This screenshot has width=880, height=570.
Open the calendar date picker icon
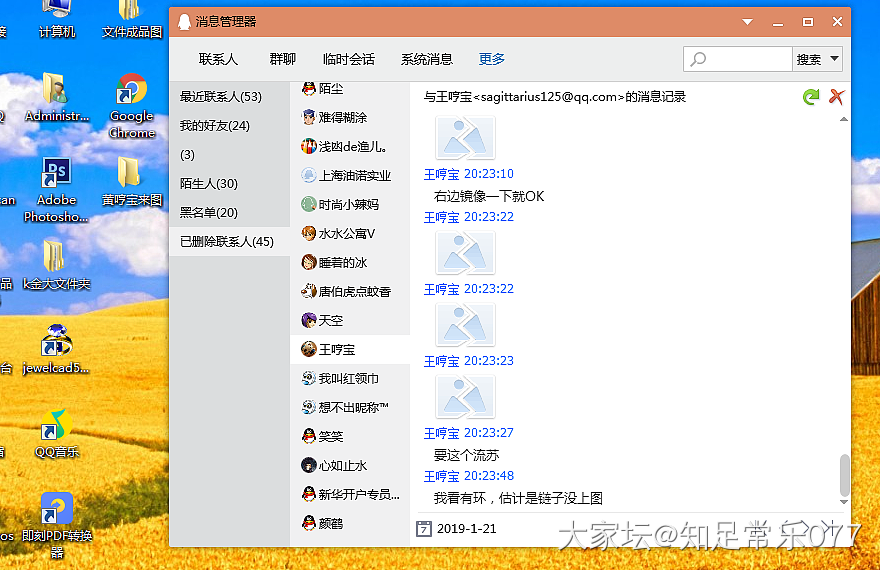pyautogui.click(x=424, y=528)
